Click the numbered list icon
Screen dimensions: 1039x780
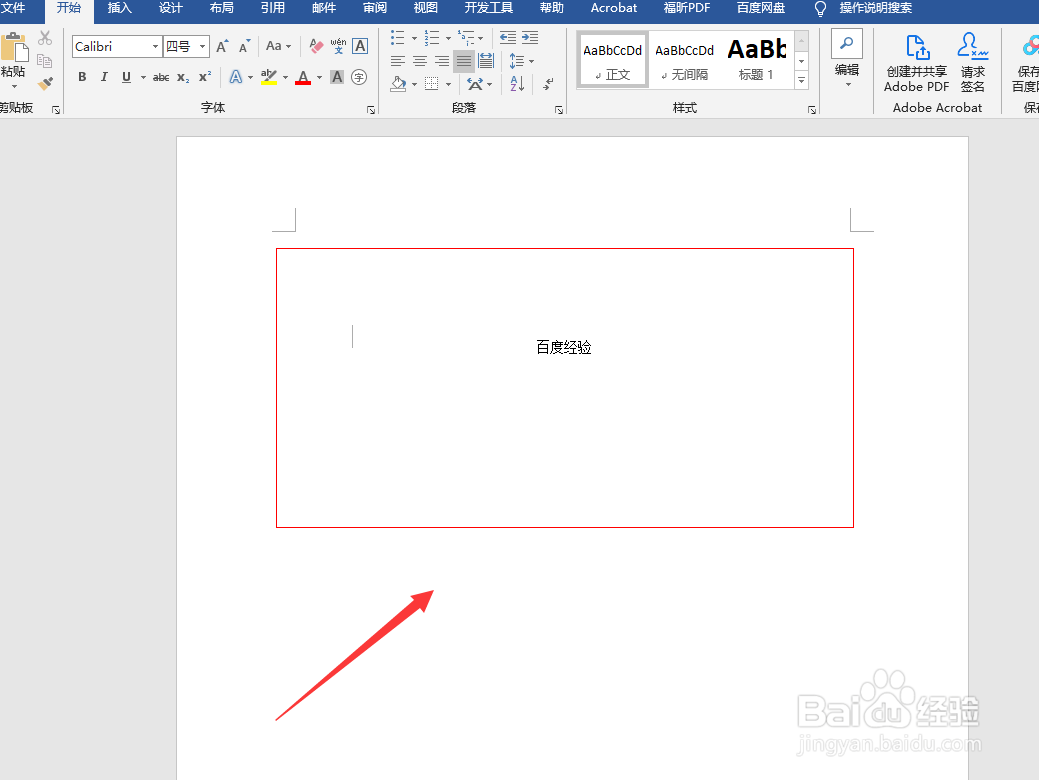(432, 38)
